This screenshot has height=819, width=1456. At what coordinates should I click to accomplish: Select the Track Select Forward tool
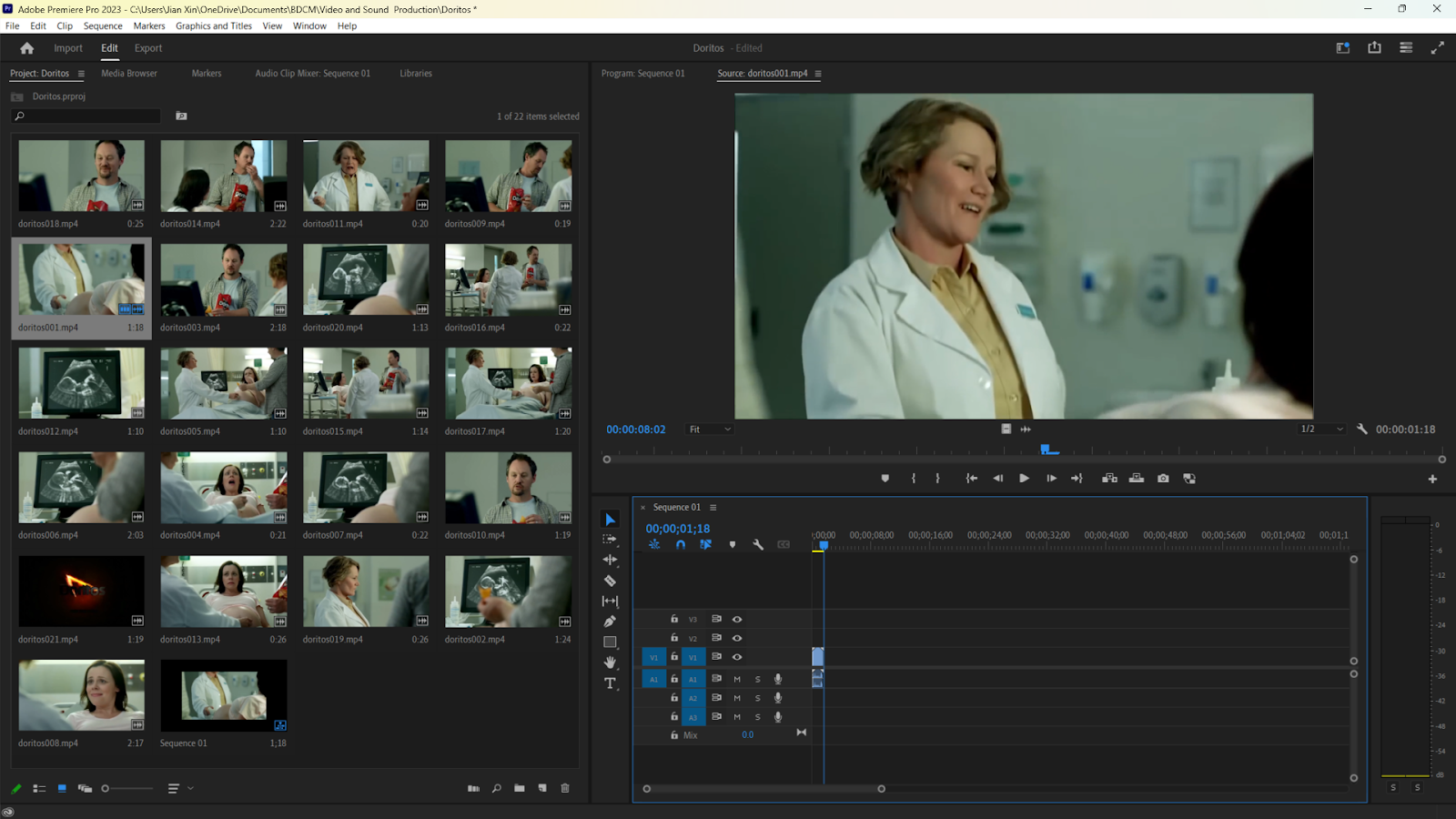[610, 540]
